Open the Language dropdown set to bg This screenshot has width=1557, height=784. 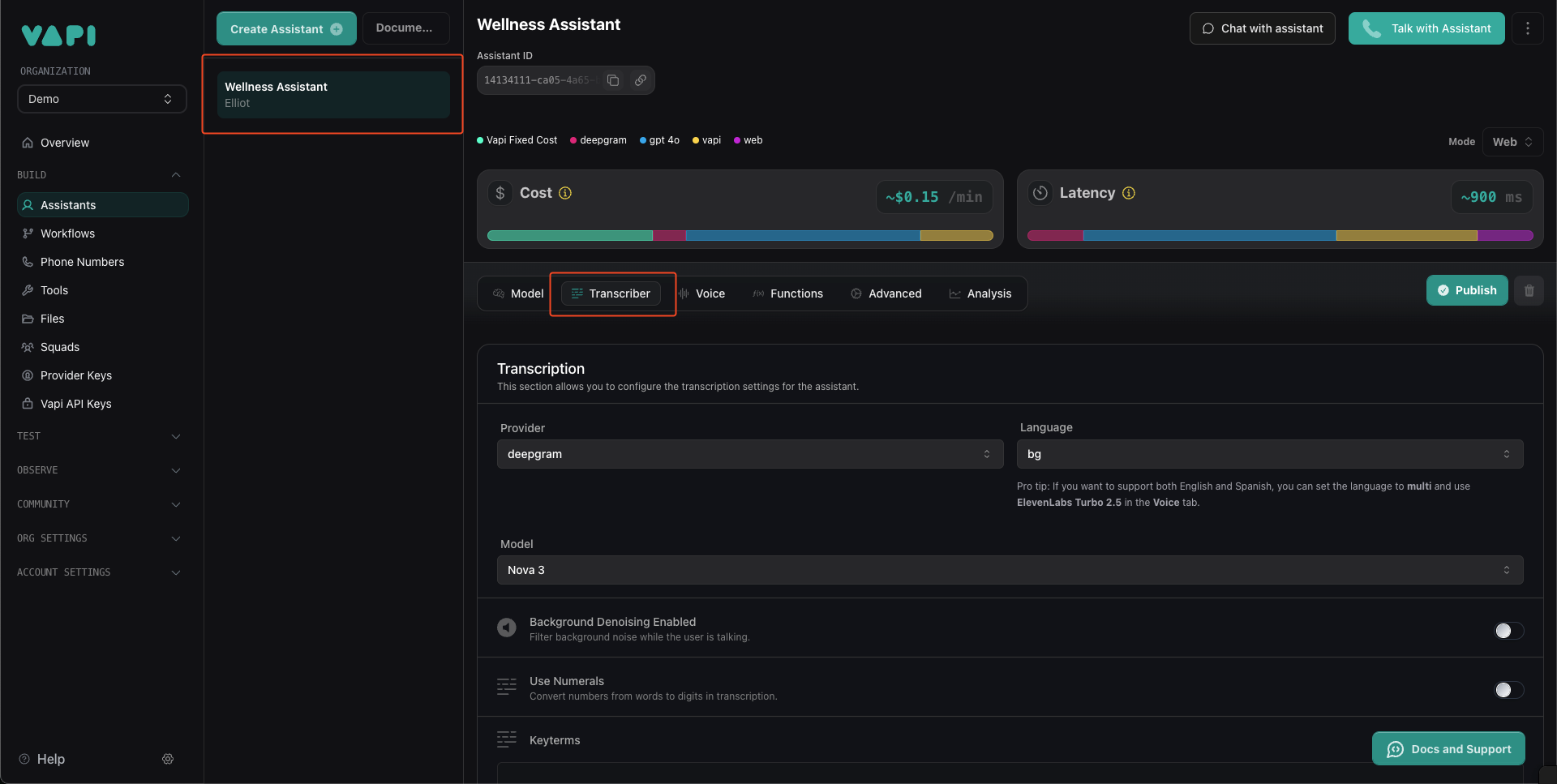[1269, 454]
